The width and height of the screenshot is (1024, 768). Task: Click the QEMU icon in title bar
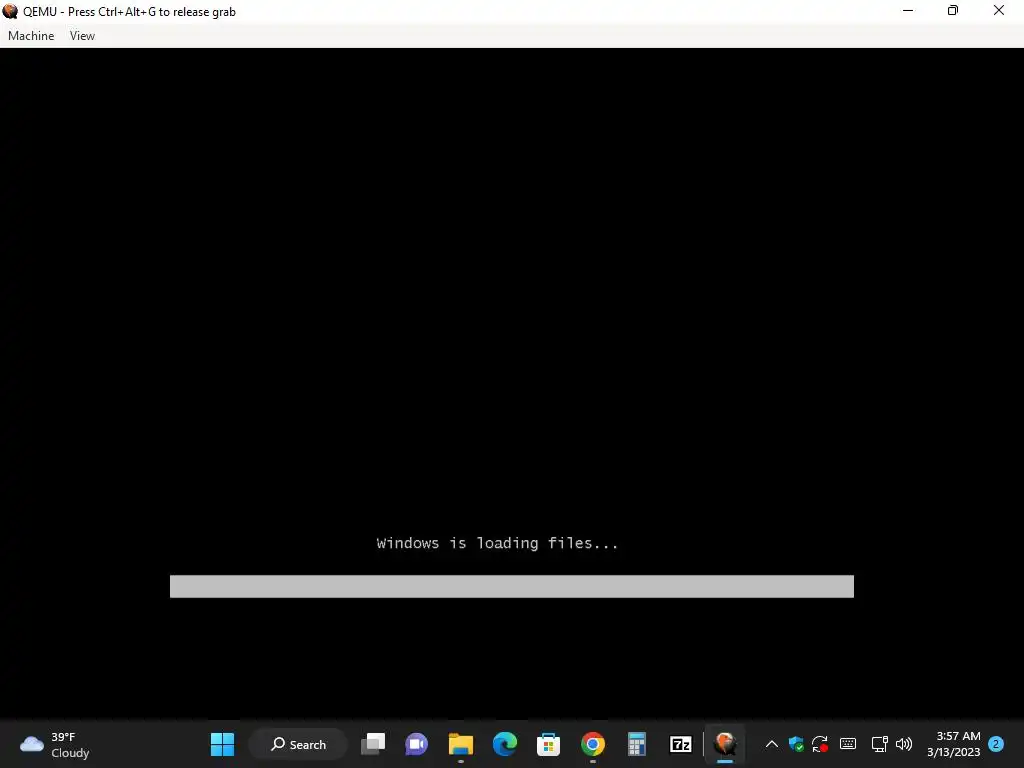point(10,11)
